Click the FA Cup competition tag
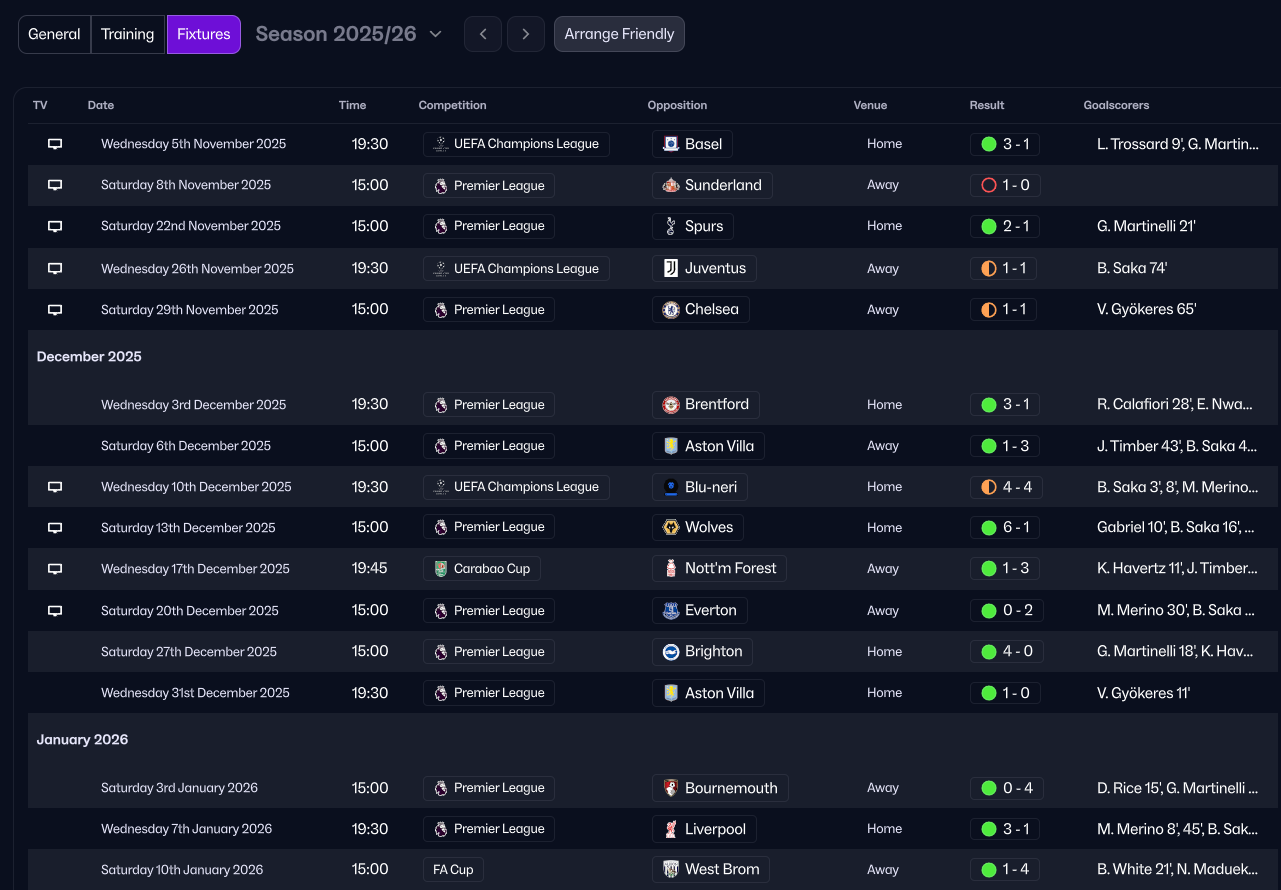 point(453,870)
